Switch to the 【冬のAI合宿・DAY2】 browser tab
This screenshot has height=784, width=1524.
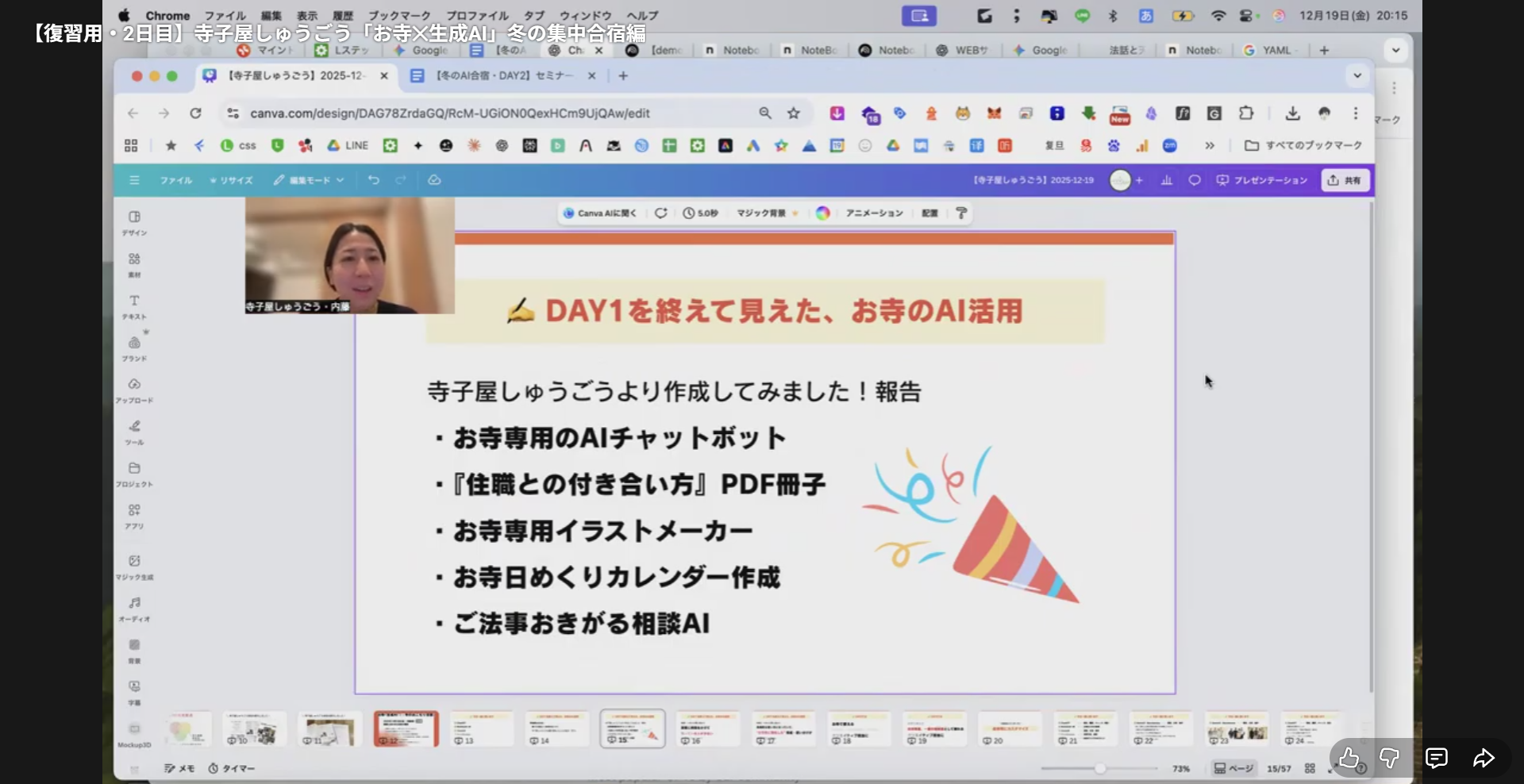tap(500, 75)
